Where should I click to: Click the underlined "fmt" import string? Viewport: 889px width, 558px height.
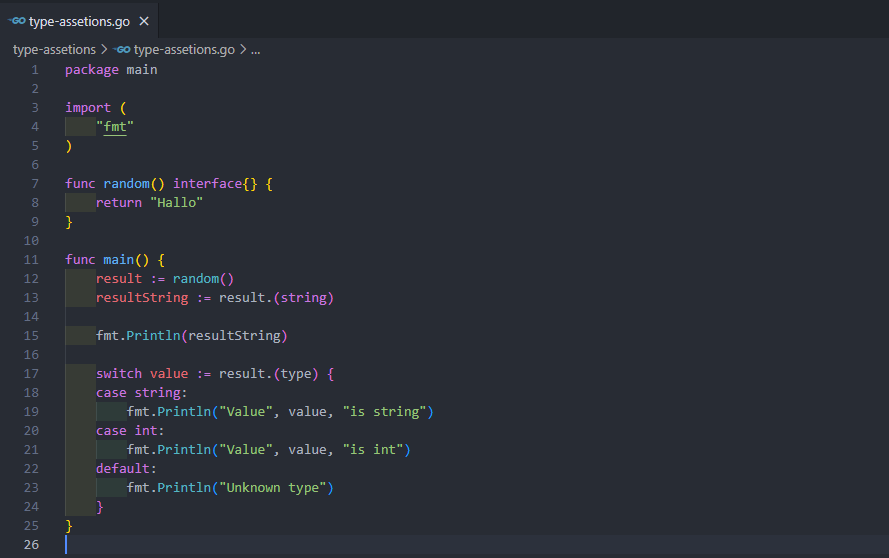(115, 126)
